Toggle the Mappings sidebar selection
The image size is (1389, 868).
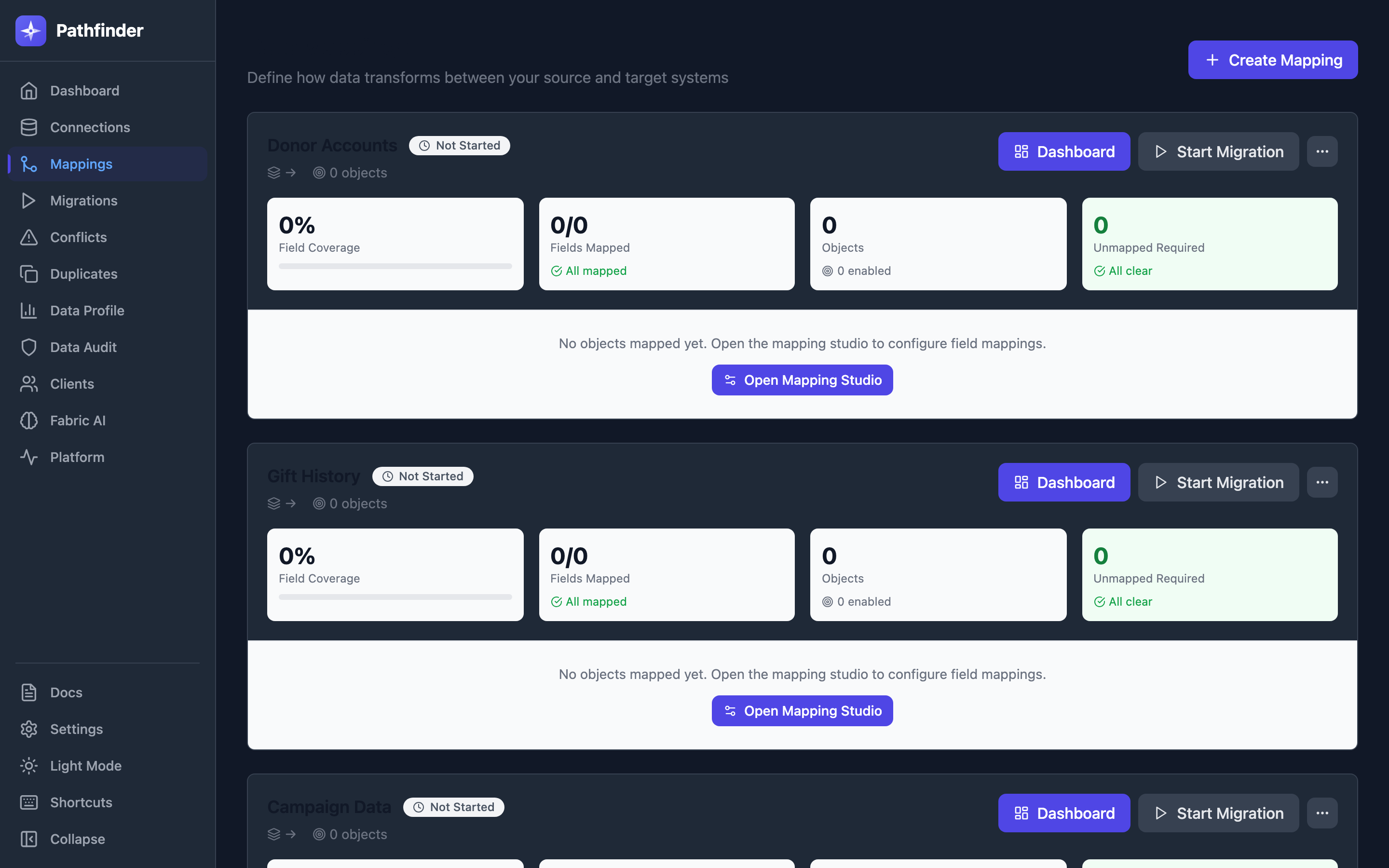81,163
